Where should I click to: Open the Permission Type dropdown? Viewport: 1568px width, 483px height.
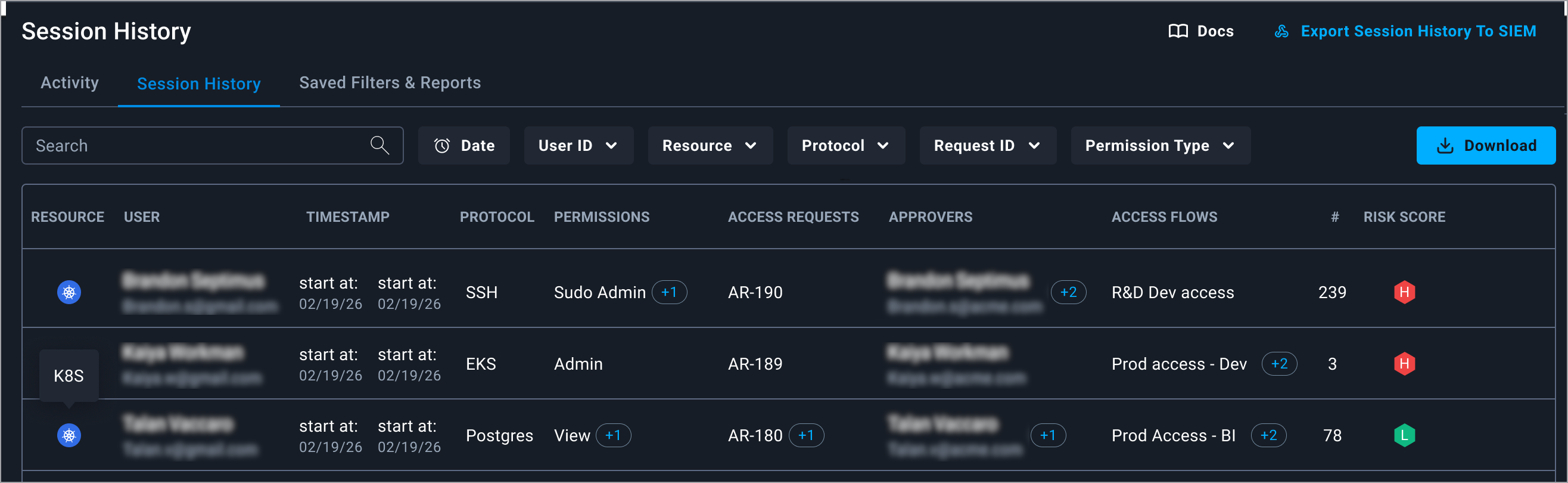point(1159,145)
